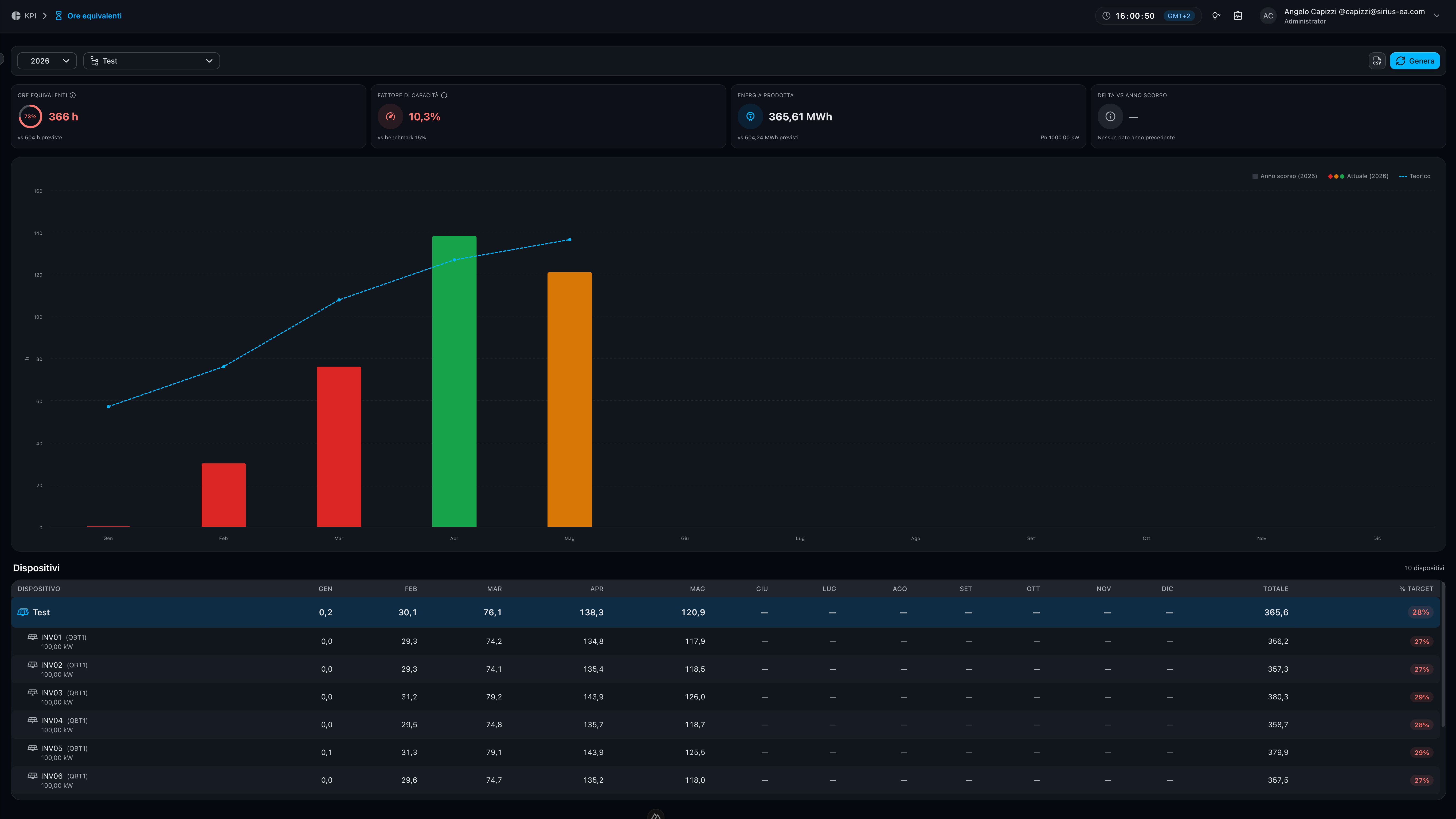Screen dimensions: 1456x819
Task: Toggle Attuale (2026) legend series
Action: [1358, 176]
